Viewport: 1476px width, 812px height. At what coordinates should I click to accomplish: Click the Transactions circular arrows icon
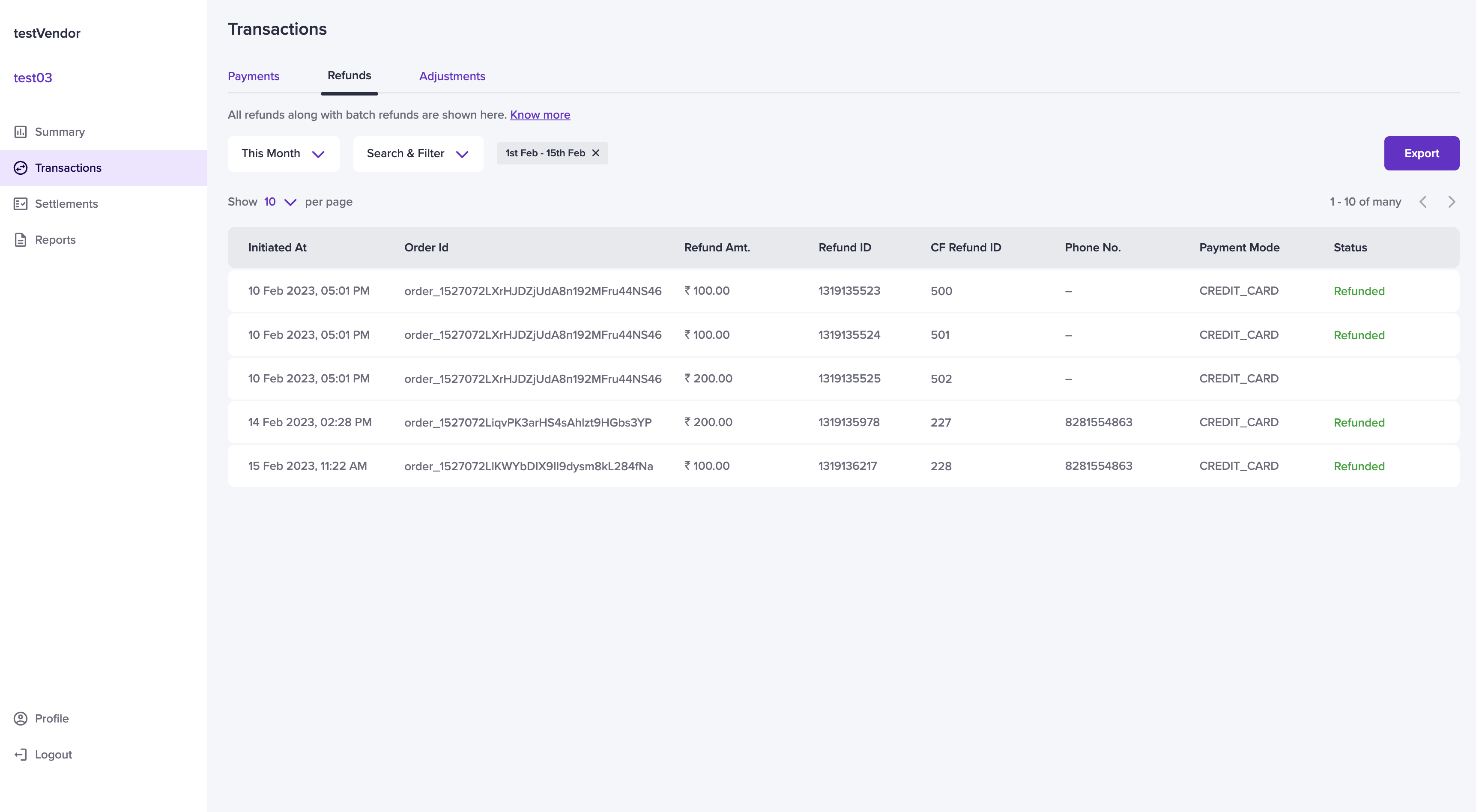21,168
